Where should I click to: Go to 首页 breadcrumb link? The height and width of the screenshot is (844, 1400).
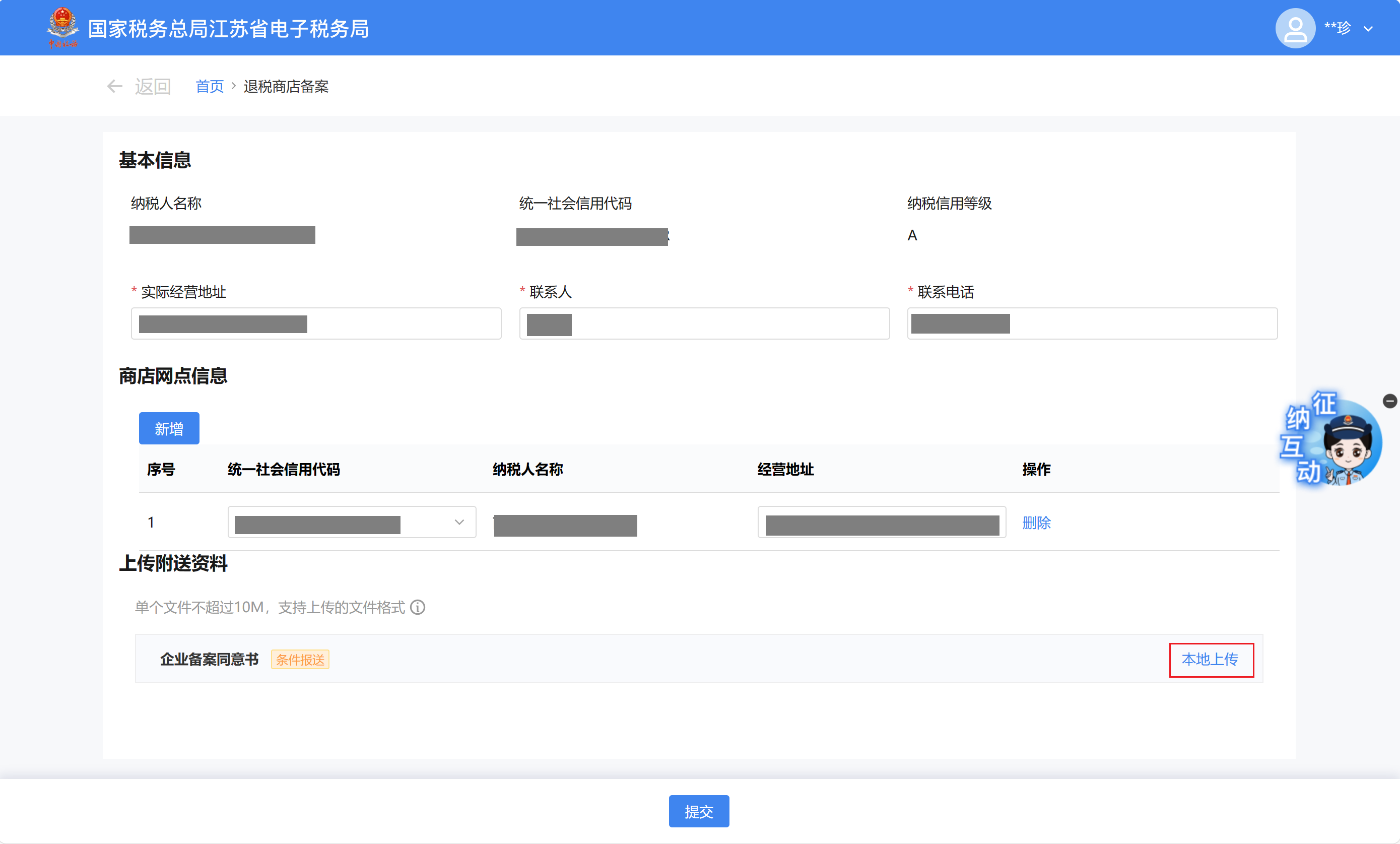click(210, 86)
